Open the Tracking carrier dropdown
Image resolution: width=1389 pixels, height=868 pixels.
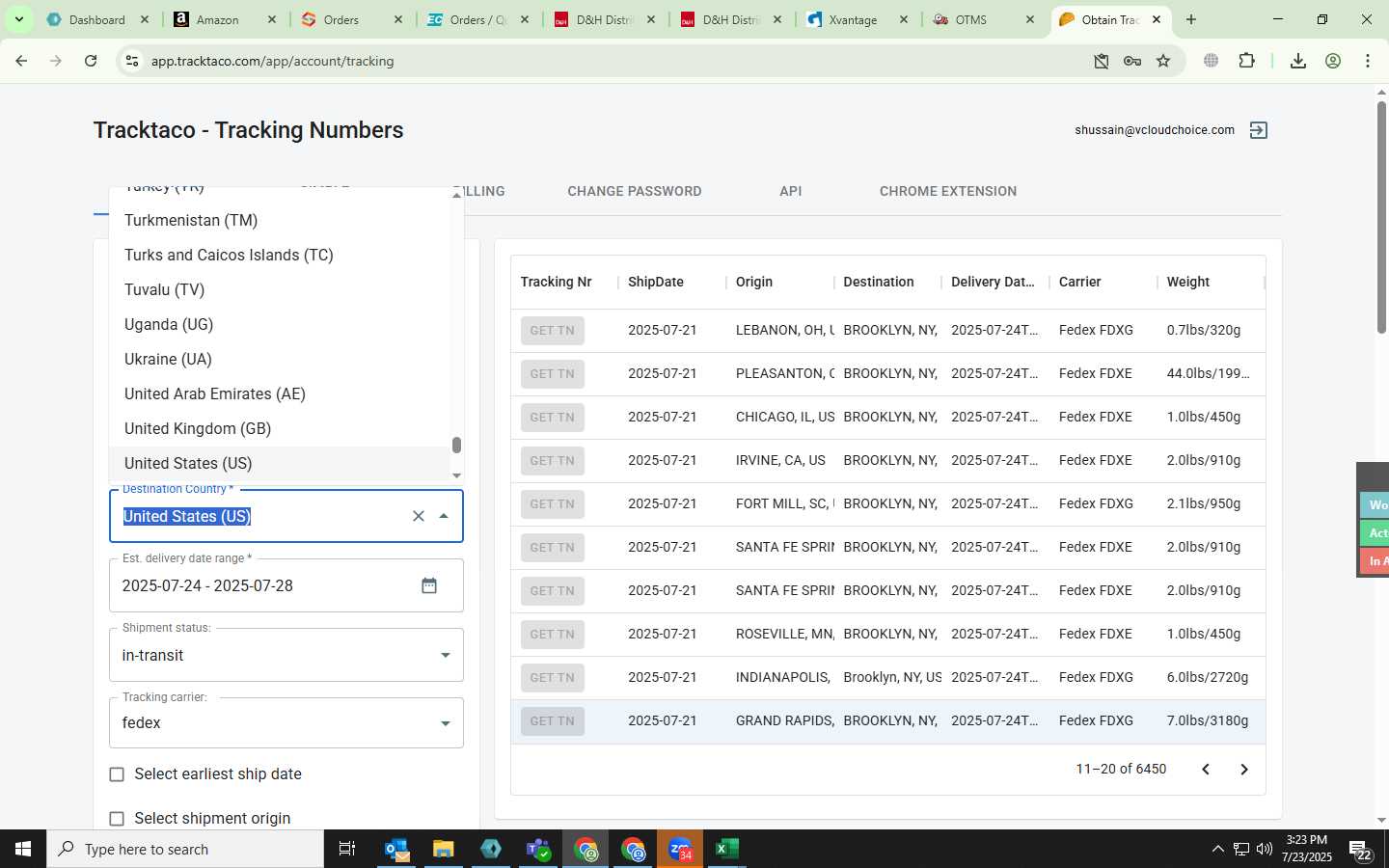point(286,722)
